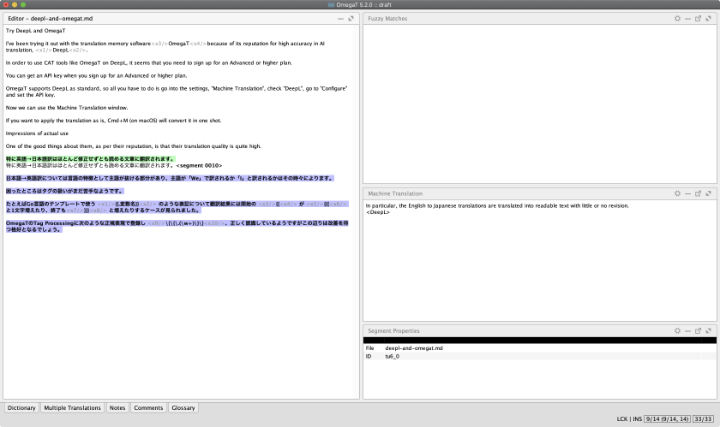Open the Comments tab

[x=148, y=408]
